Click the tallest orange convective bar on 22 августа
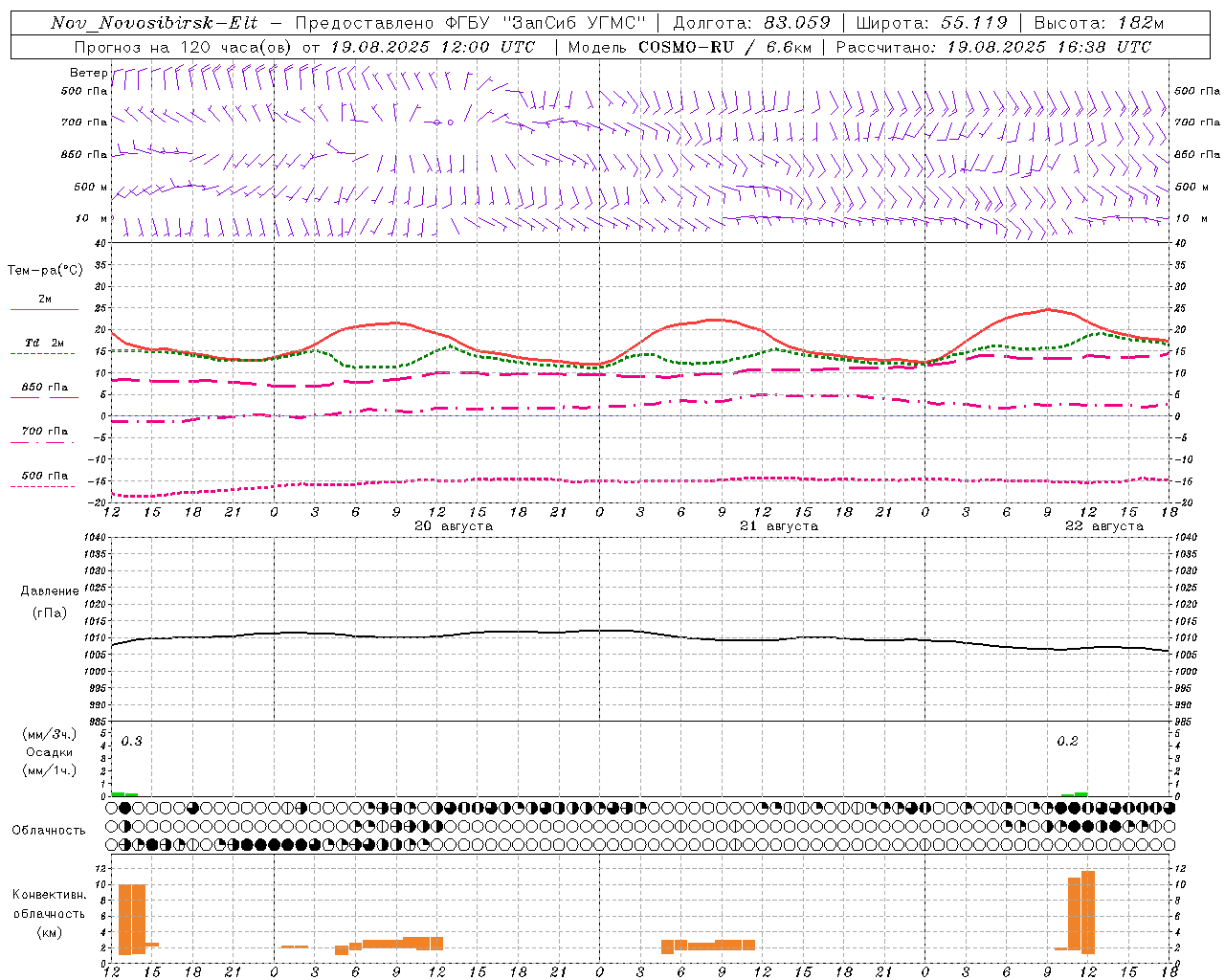This screenshot has width=1225, height=980. [x=1088, y=912]
